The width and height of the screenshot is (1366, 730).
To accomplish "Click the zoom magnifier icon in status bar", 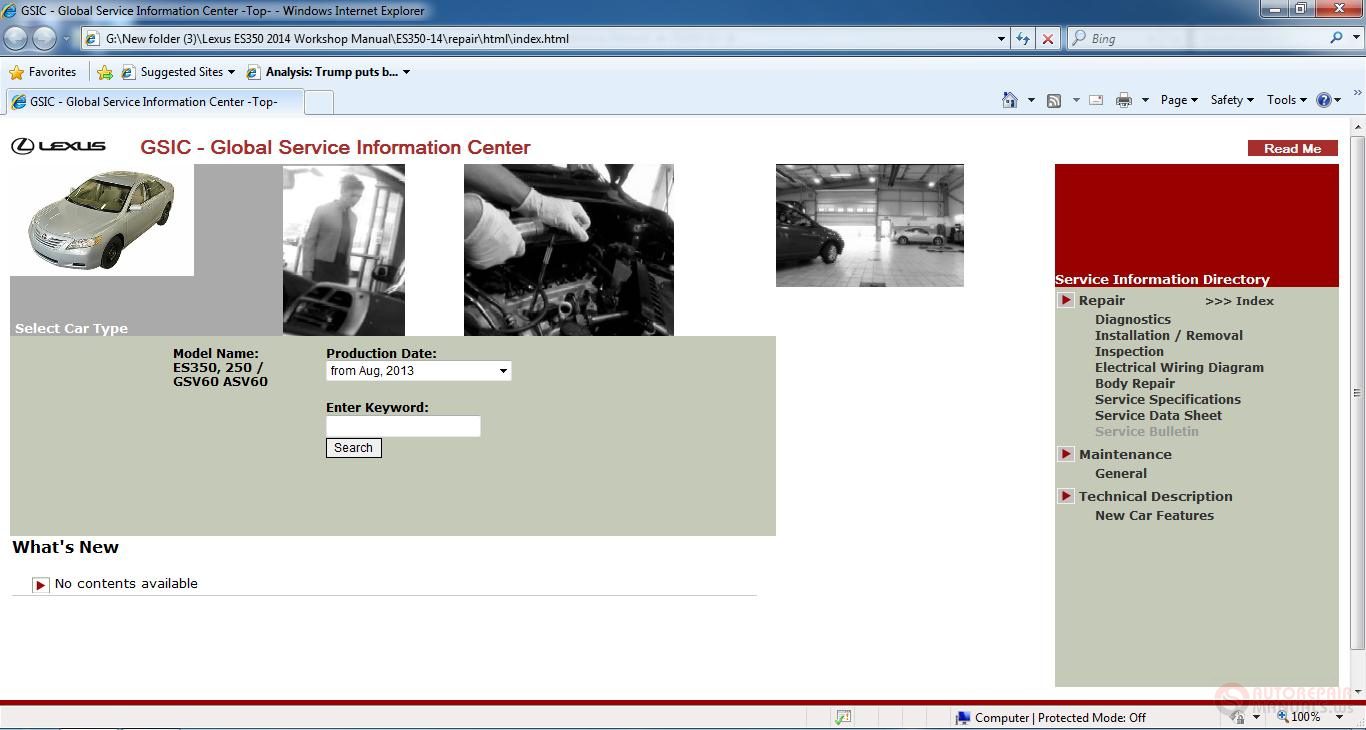I will point(1283,717).
